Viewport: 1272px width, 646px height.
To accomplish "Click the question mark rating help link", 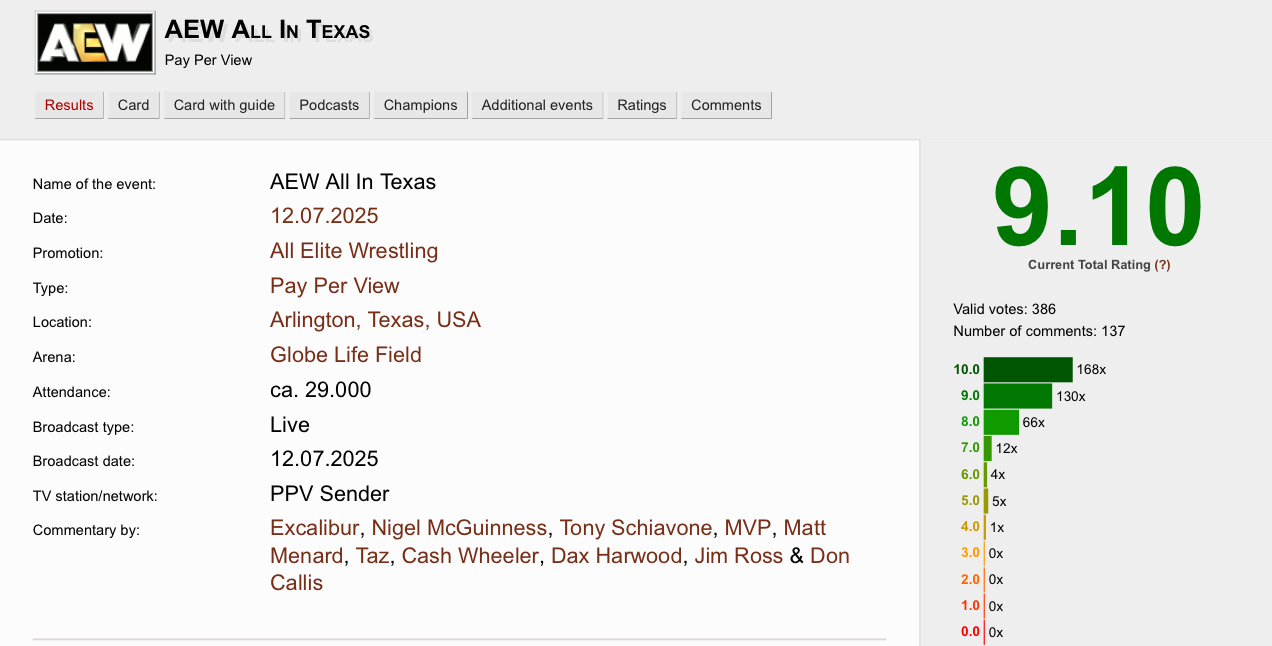I will click(1162, 265).
